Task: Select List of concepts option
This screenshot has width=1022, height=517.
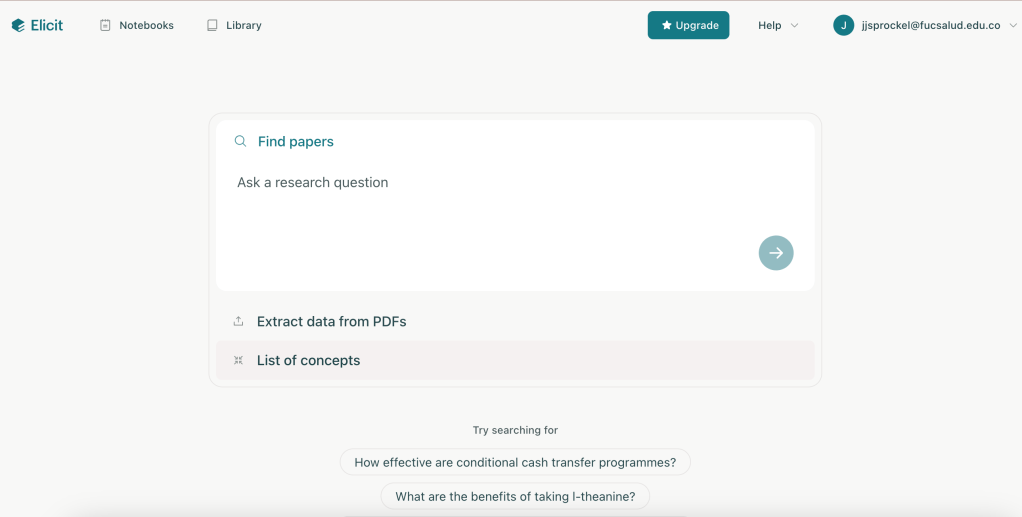Action: [308, 361]
